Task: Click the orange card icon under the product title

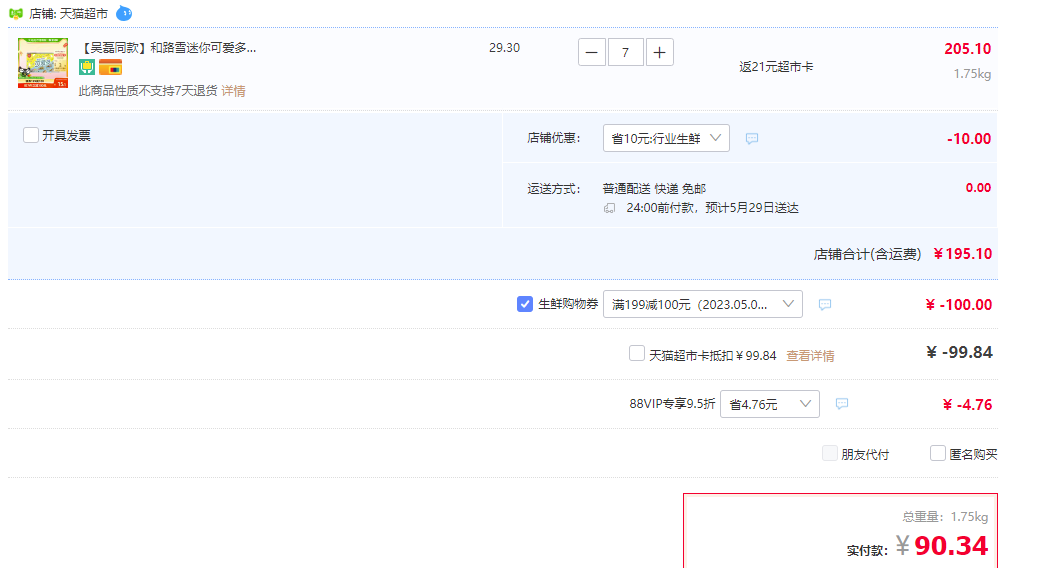Action: [x=110, y=67]
